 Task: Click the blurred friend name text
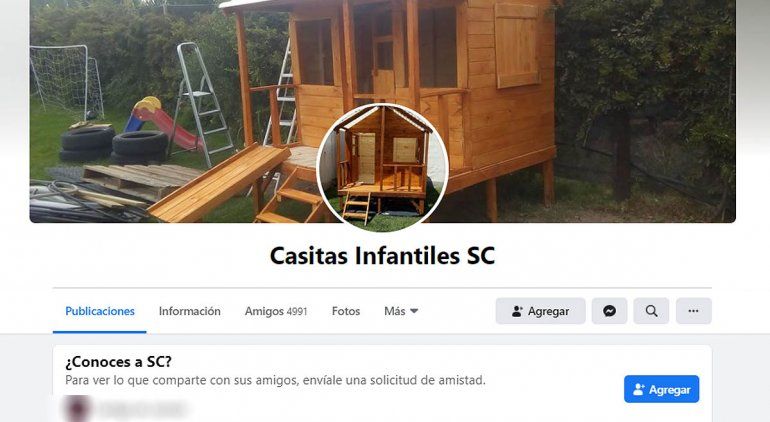point(142,409)
